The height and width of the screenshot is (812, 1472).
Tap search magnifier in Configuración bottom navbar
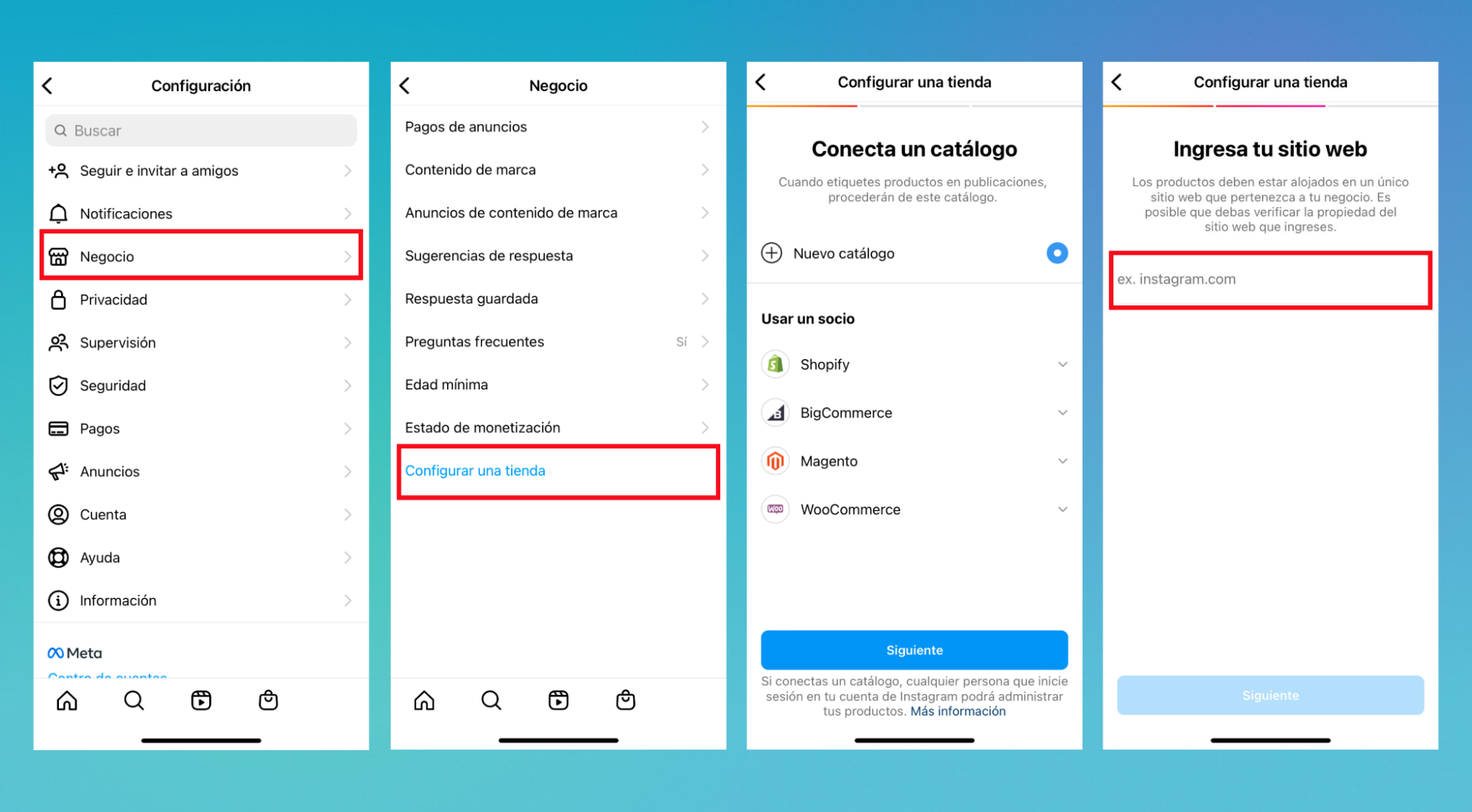(x=133, y=700)
